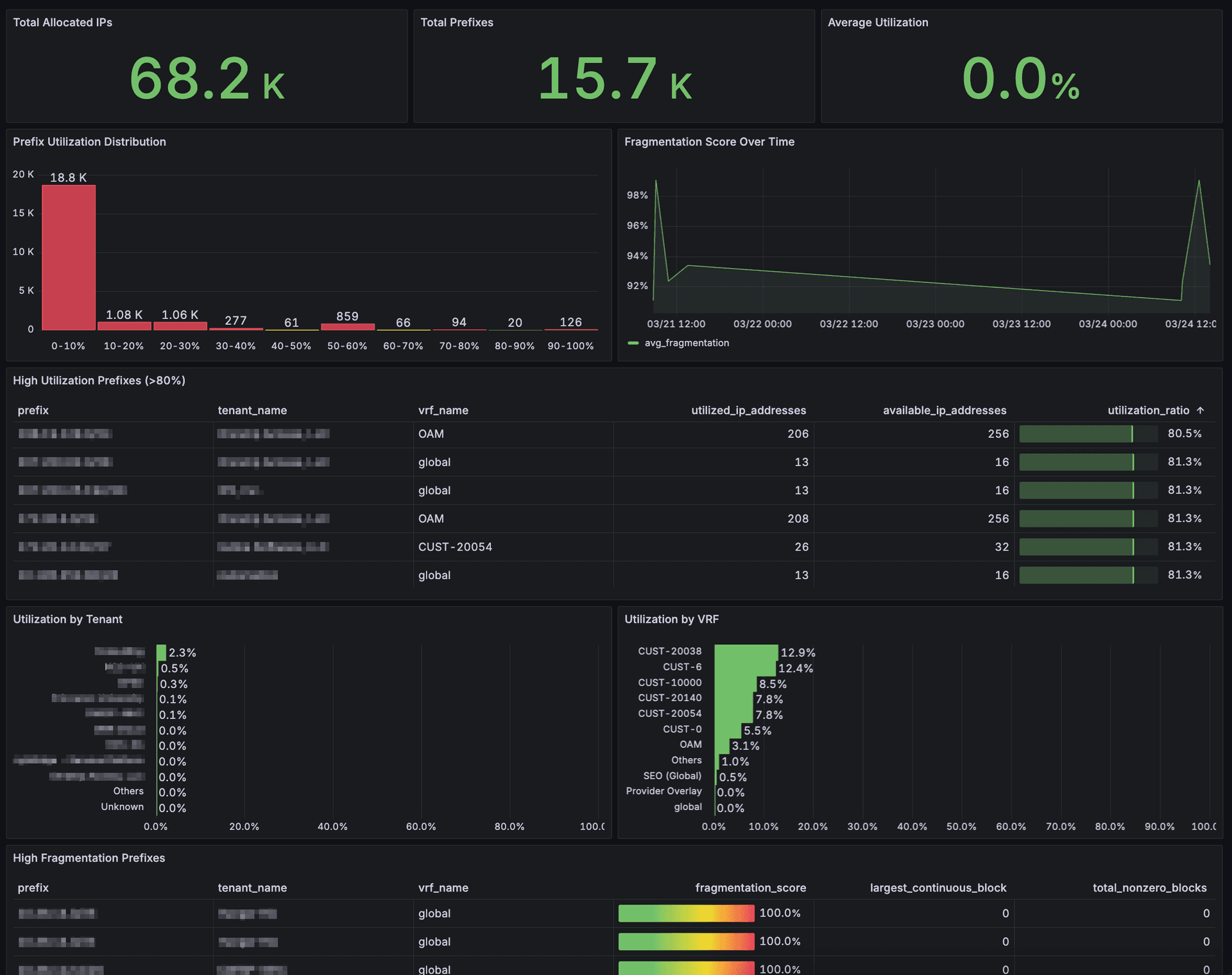Click the 80.5% utilization gauge bar
The height and width of the screenshot is (975, 1232).
coord(1084,433)
